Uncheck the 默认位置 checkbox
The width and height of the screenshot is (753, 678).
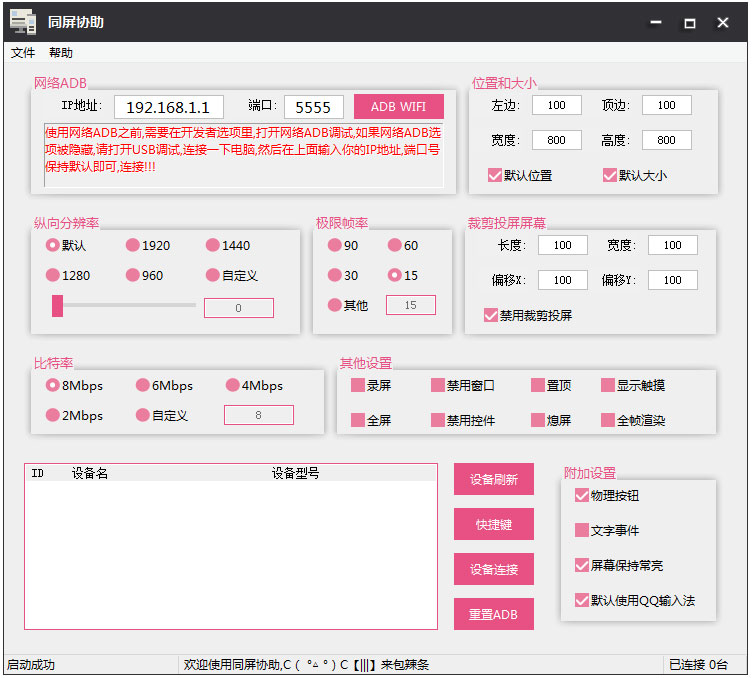point(494,175)
